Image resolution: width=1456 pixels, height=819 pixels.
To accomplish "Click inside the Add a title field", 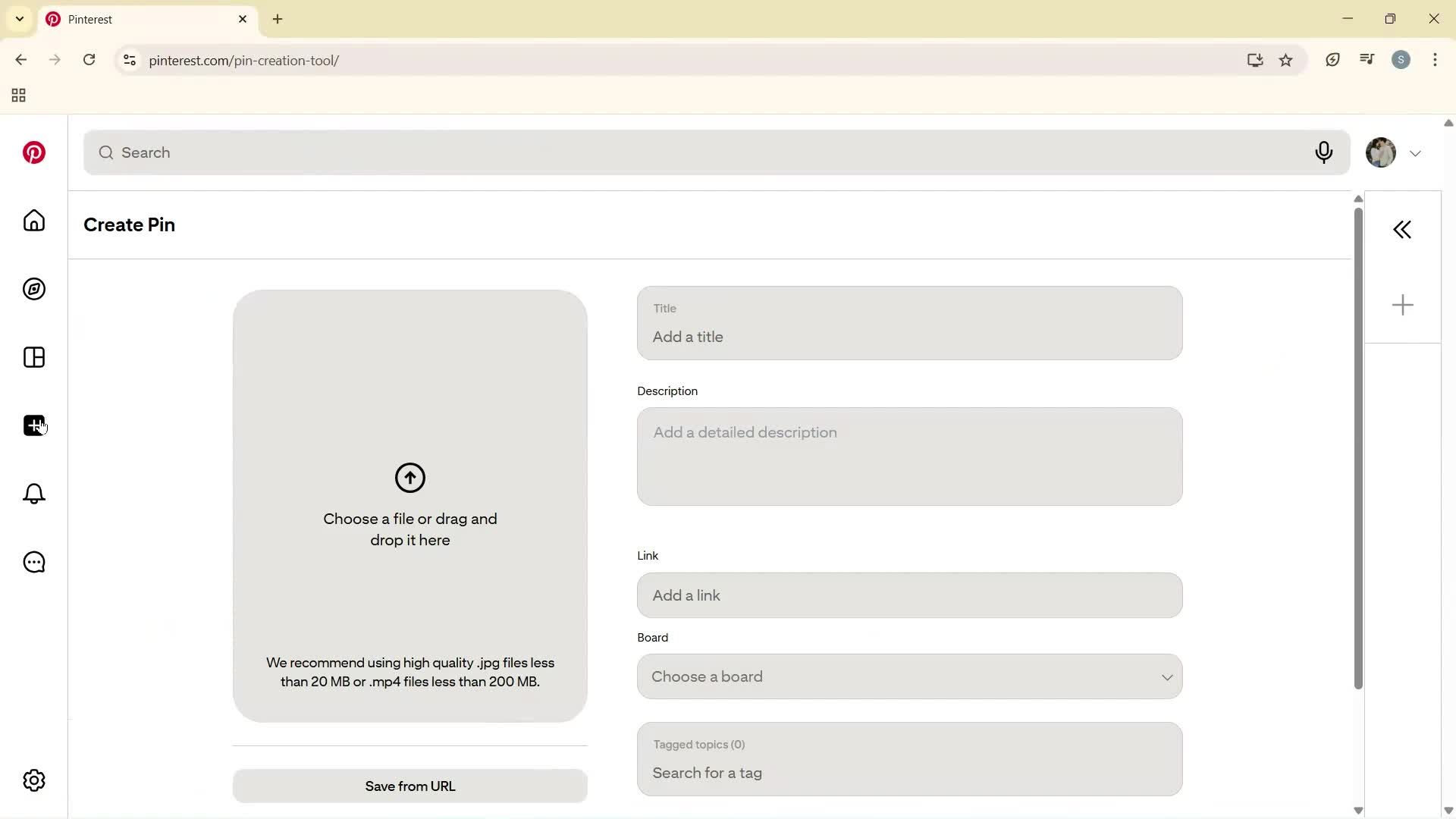I will click(x=908, y=337).
